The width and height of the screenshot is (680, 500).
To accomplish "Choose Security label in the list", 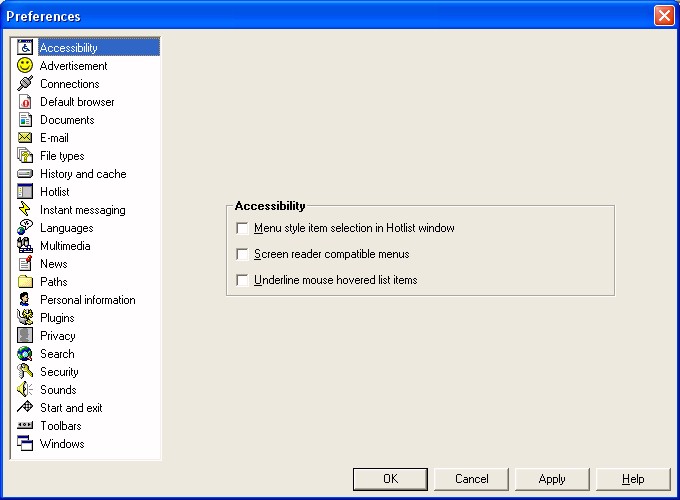I will tap(59, 372).
